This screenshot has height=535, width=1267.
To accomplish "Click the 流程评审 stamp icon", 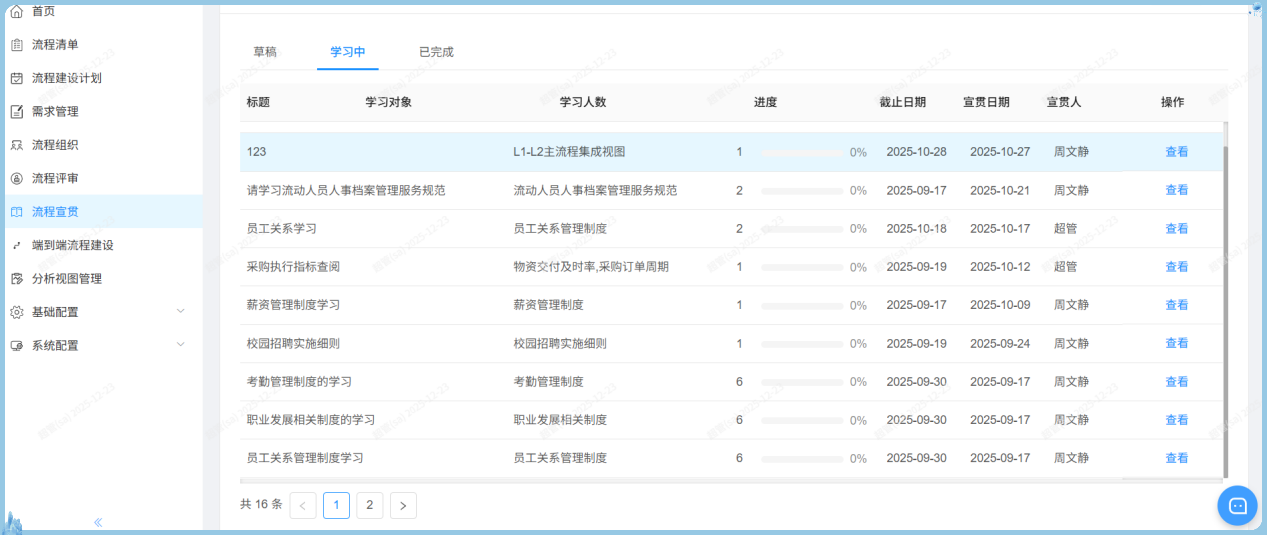I will tap(16, 178).
